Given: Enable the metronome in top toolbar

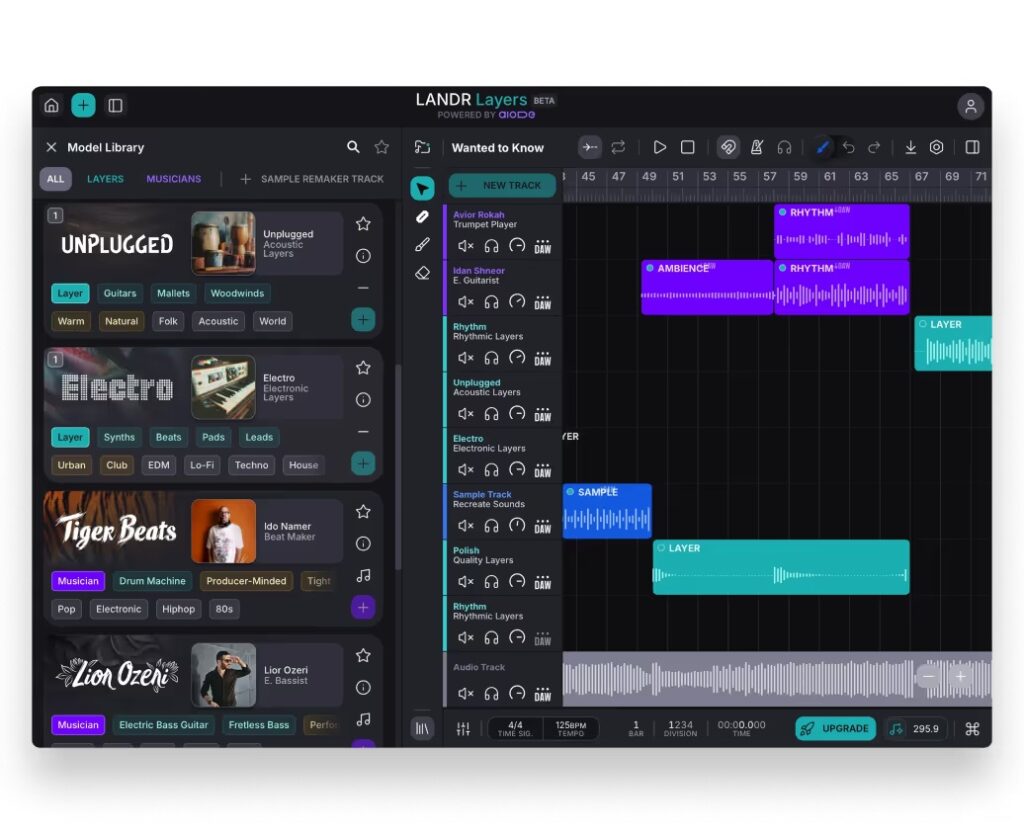Looking at the screenshot, I should (x=757, y=147).
